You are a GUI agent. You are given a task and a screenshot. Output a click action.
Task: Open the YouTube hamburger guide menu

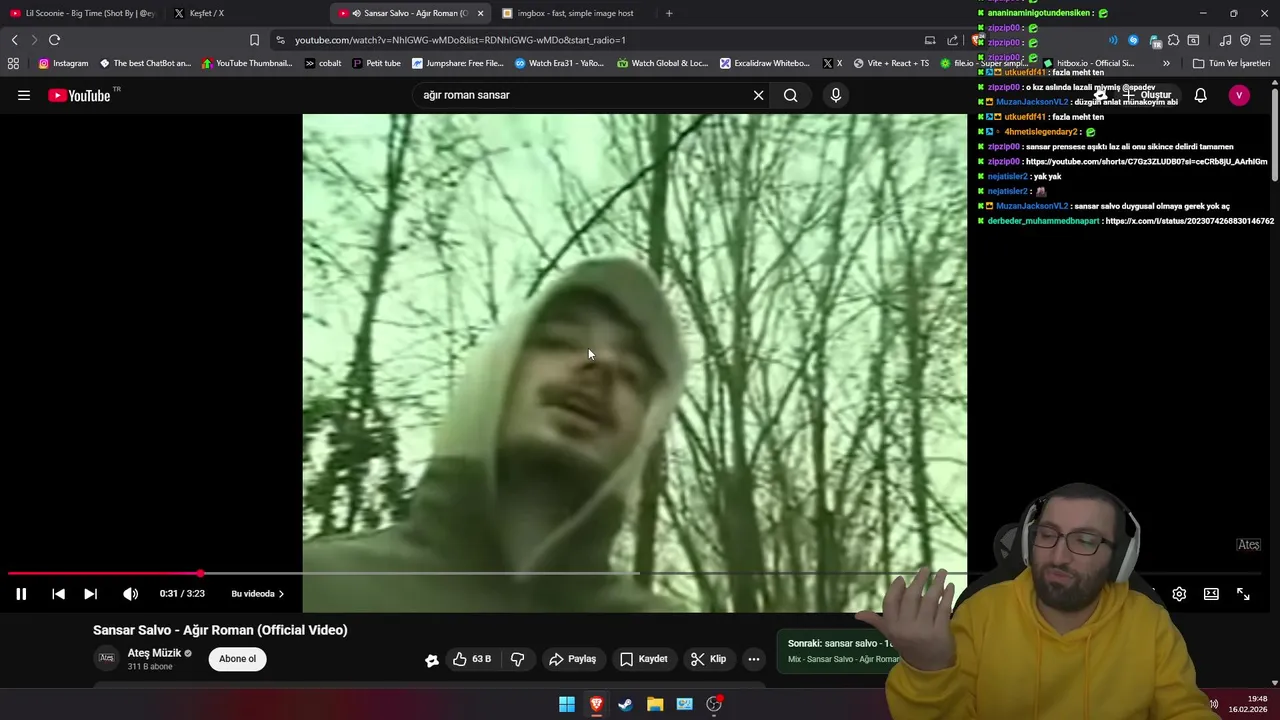pos(24,95)
